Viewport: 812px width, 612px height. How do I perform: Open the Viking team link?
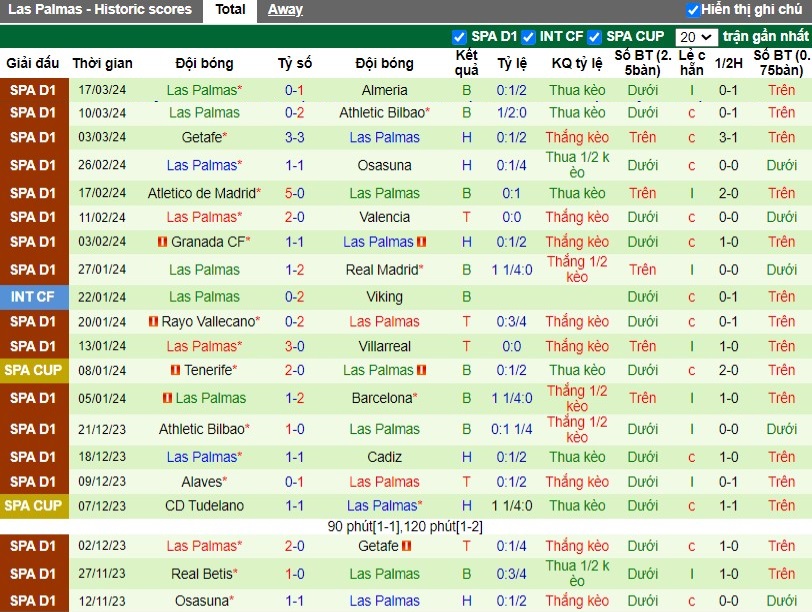click(384, 297)
